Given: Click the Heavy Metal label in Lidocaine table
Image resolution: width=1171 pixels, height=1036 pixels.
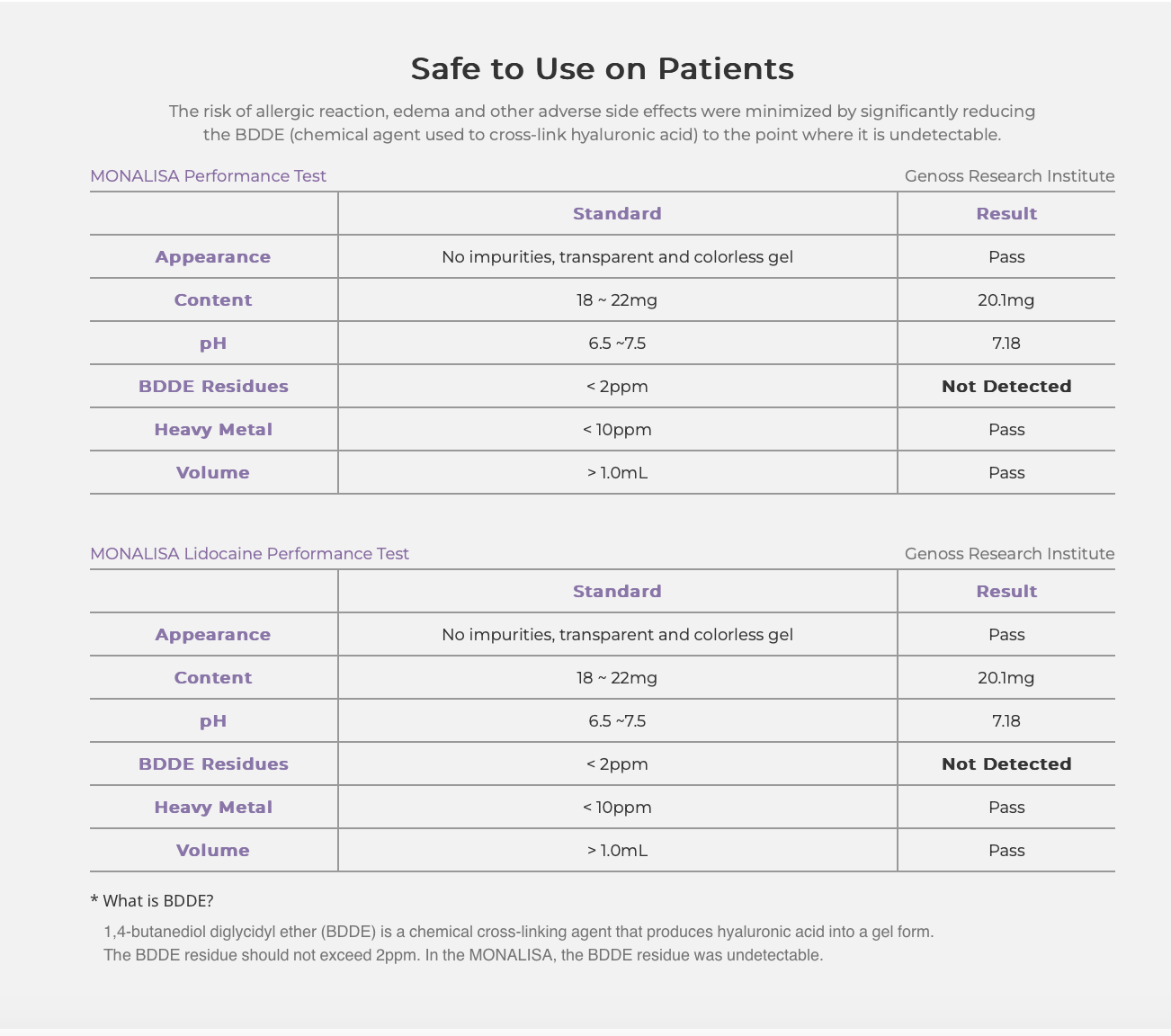Looking at the screenshot, I should [213, 808].
